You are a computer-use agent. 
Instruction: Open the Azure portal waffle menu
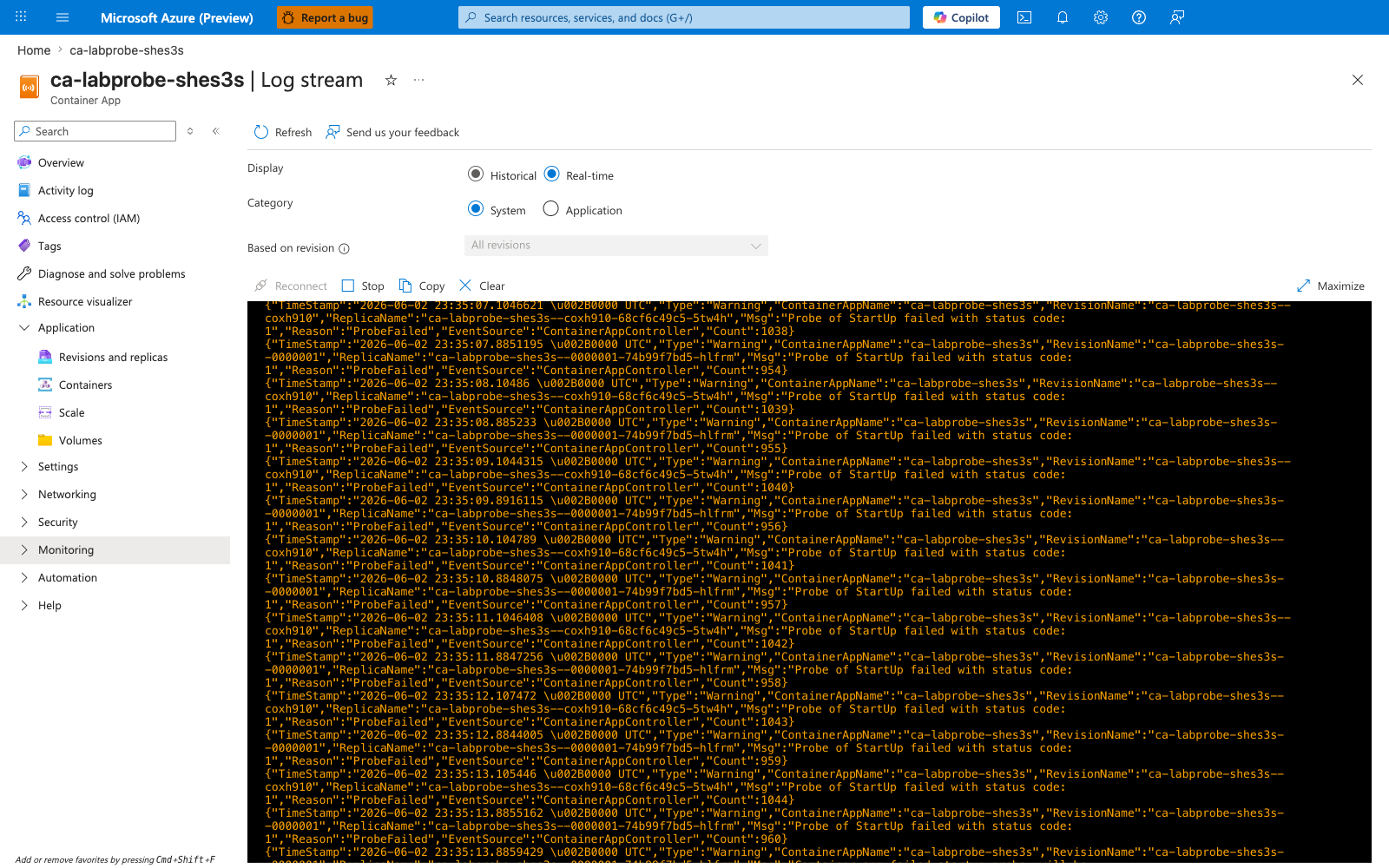coord(21,17)
